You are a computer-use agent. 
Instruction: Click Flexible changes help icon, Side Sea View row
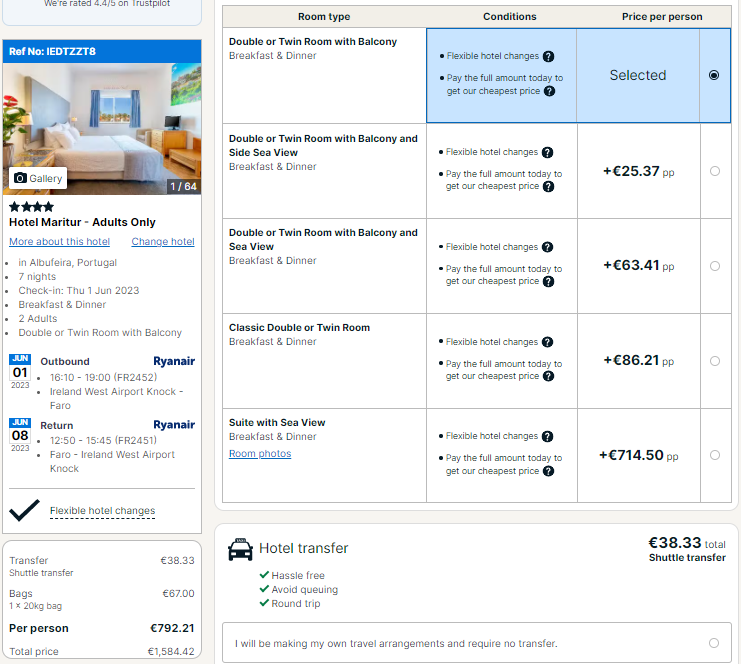[x=547, y=152]
